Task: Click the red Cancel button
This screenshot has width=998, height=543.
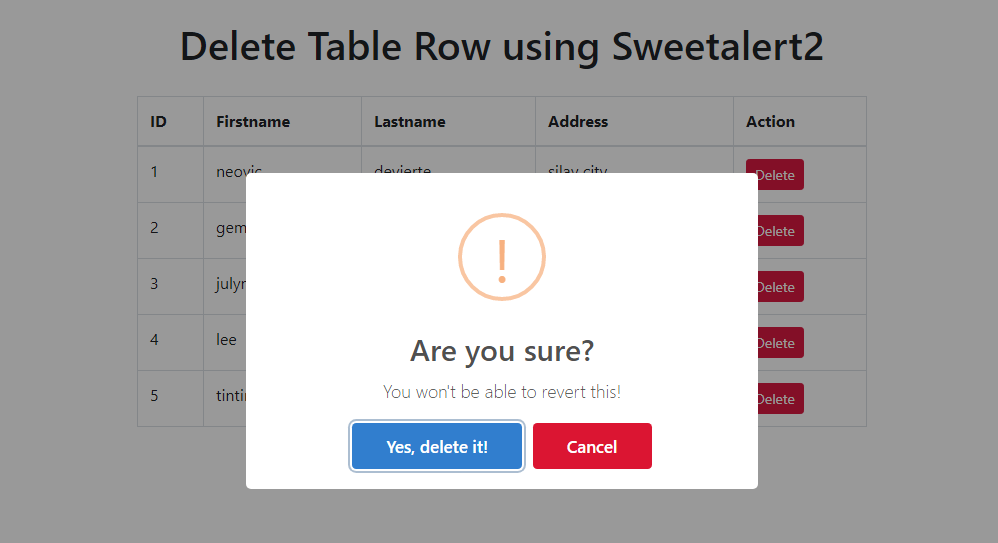Action: [x=592, y=446]
